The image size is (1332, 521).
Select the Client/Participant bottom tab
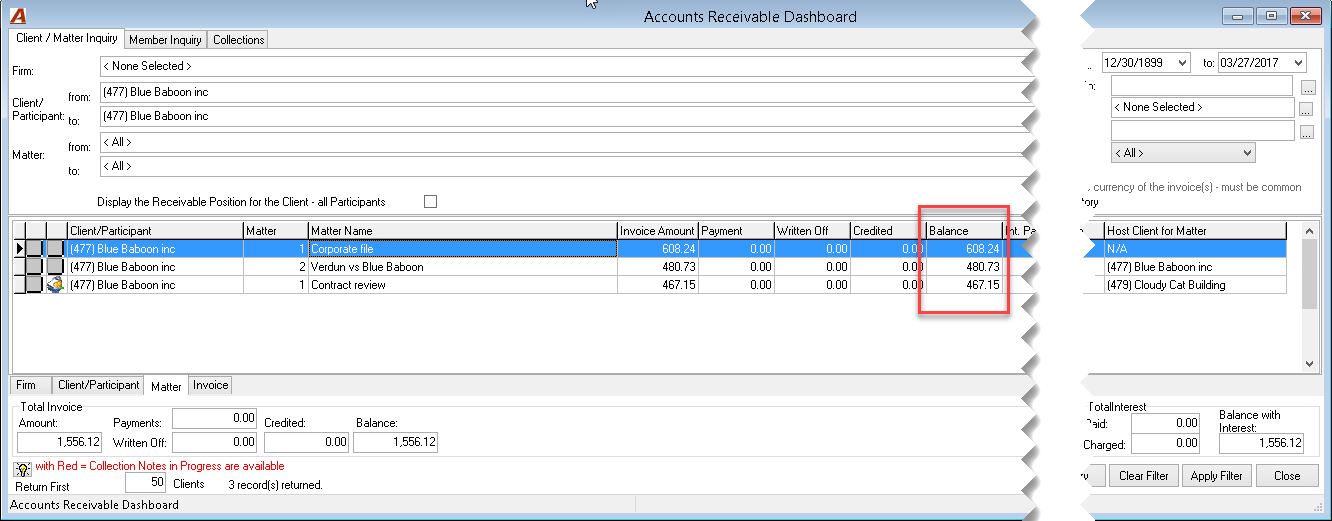[x=99, y=385]
